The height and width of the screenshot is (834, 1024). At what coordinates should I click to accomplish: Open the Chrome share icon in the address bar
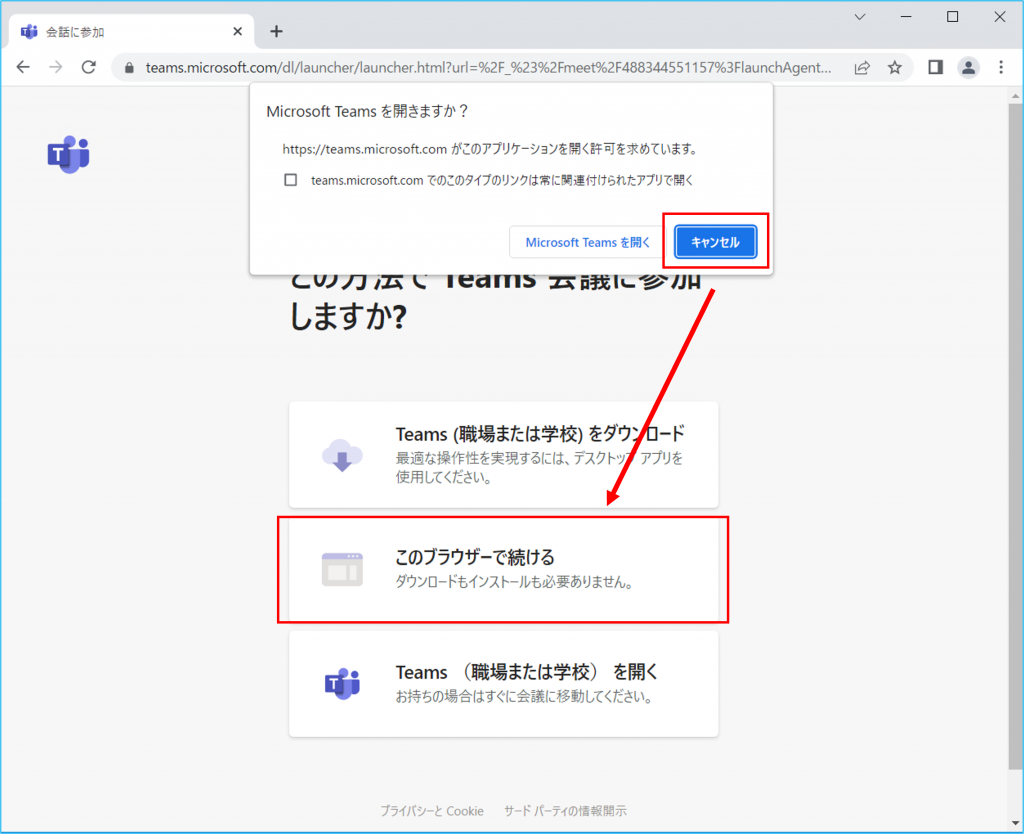click(x=862, y=67)
